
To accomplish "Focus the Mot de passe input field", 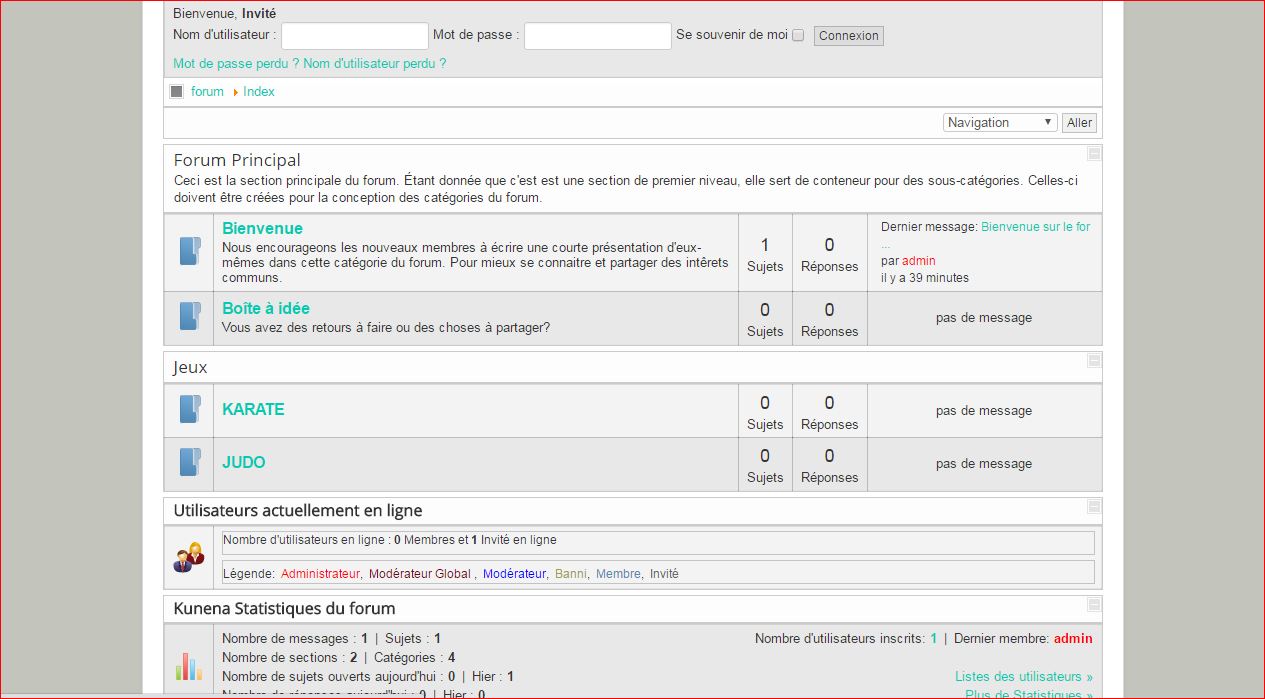I will pos(597,36).
